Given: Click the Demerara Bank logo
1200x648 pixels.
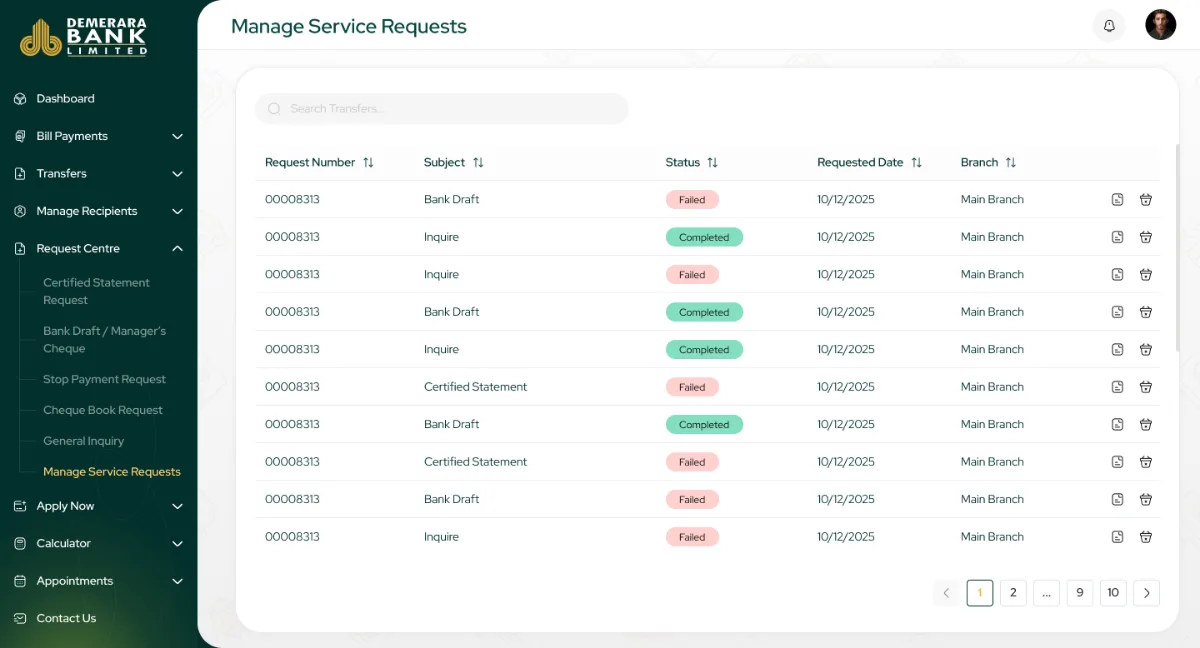Looking at the screenshot, I should click(84, 37).
